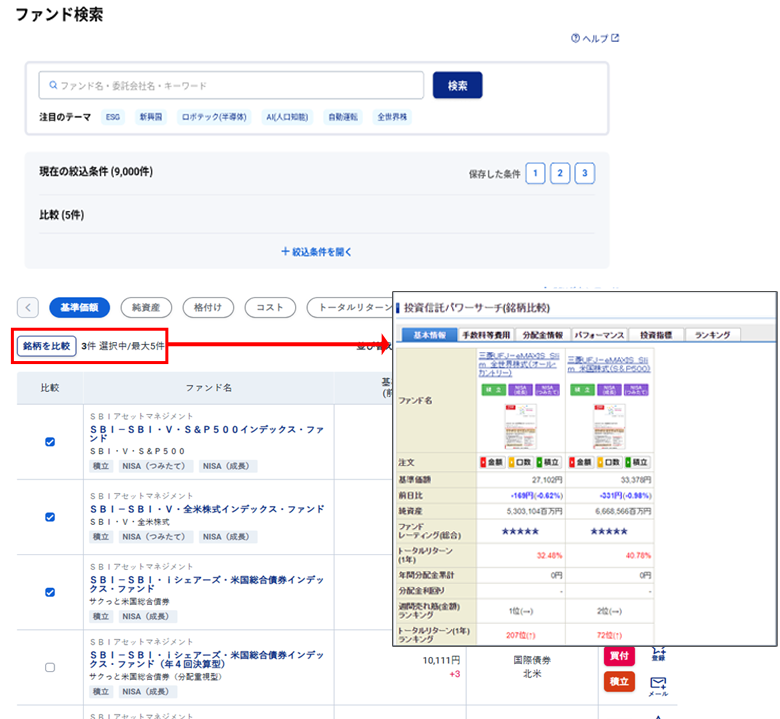Image resolution: width=780 pixels, height=719 pixels.
Task: Click the 登録 star register icon
Action: coord(658,654)
